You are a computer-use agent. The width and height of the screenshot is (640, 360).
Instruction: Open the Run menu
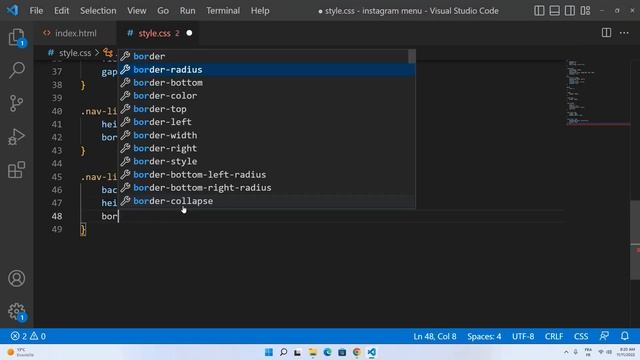point(187,11)
